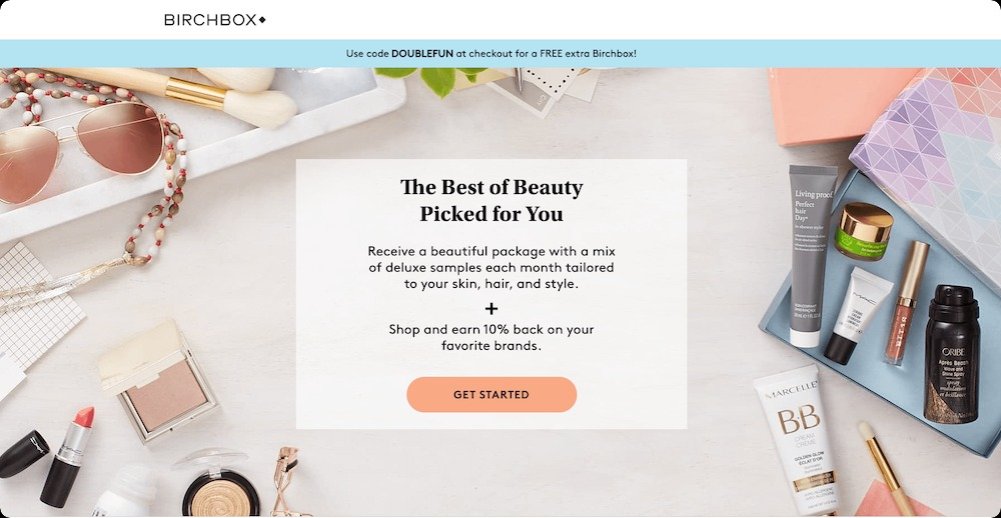Click the green jar with gold lid
The width and height of the screenshot is (1001, 518).
coord(864,231)
